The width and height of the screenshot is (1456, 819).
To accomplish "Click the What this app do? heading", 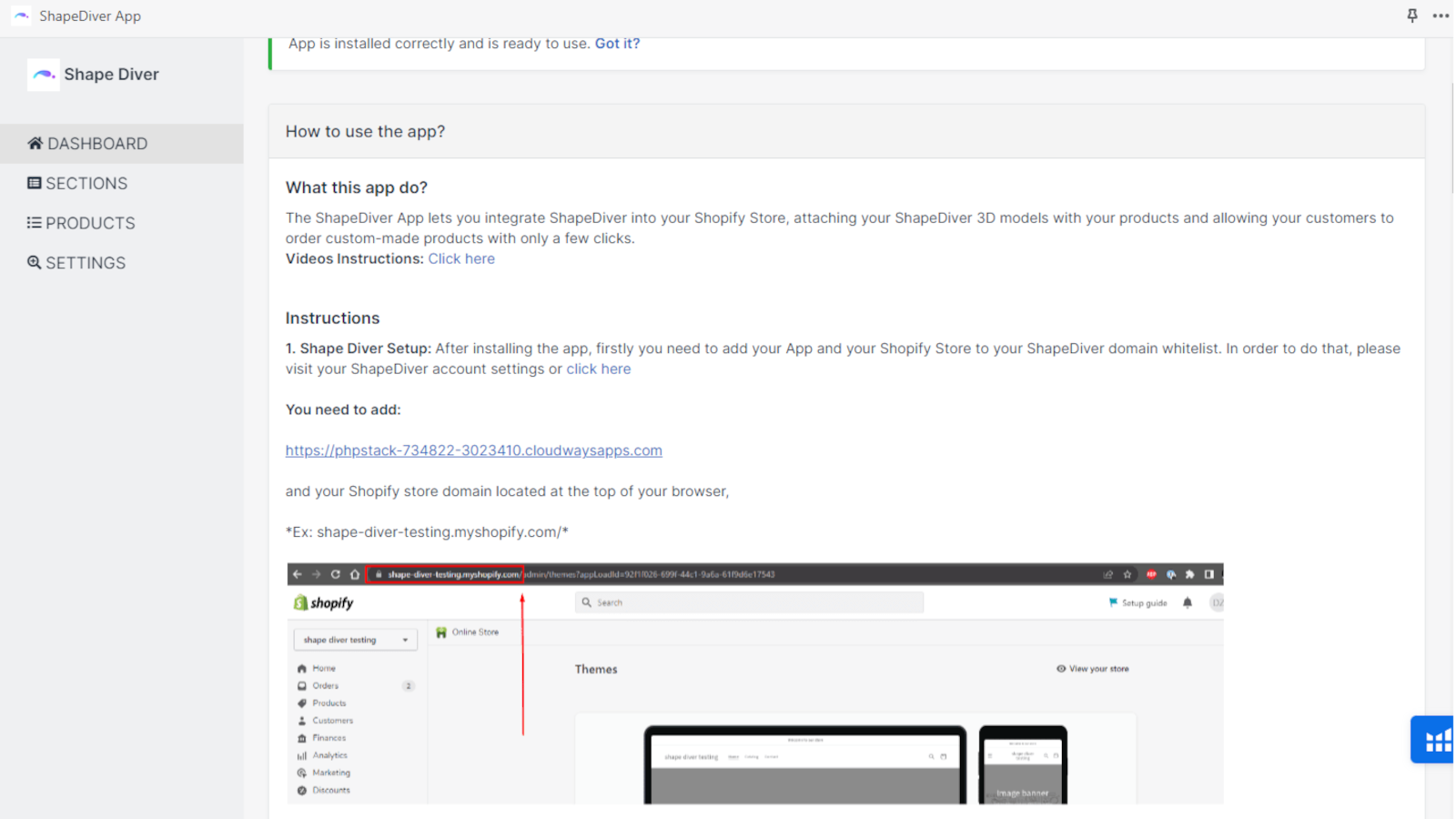I will tap(357, 188).
